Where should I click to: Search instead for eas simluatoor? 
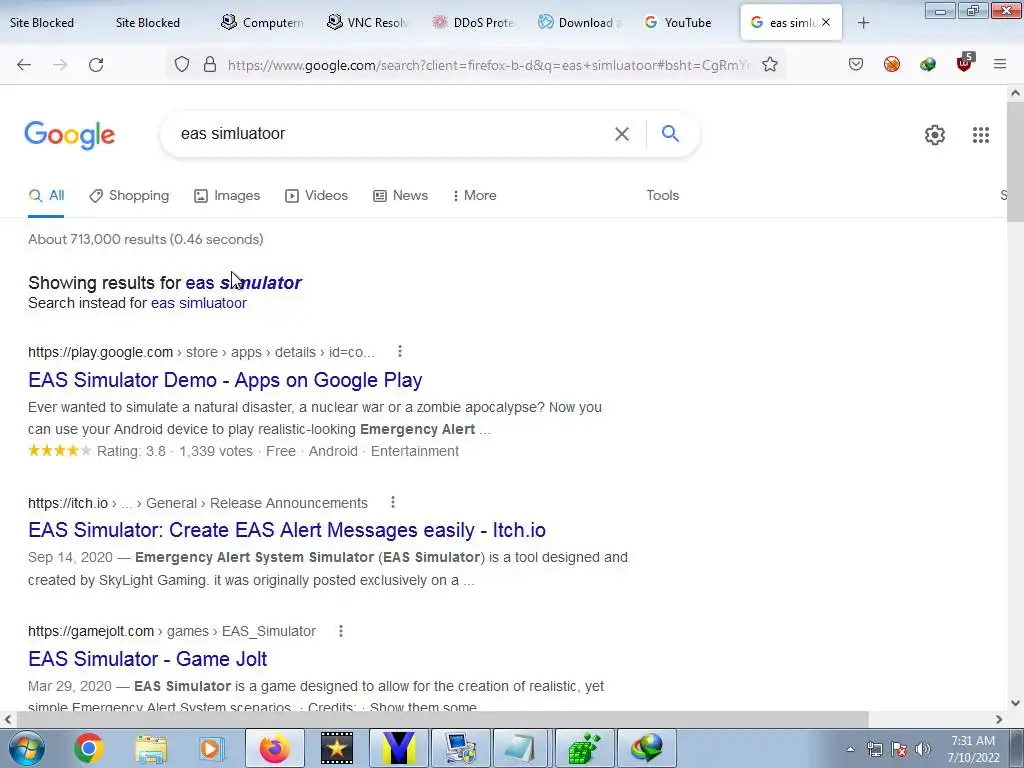click(x=199, y=303)
